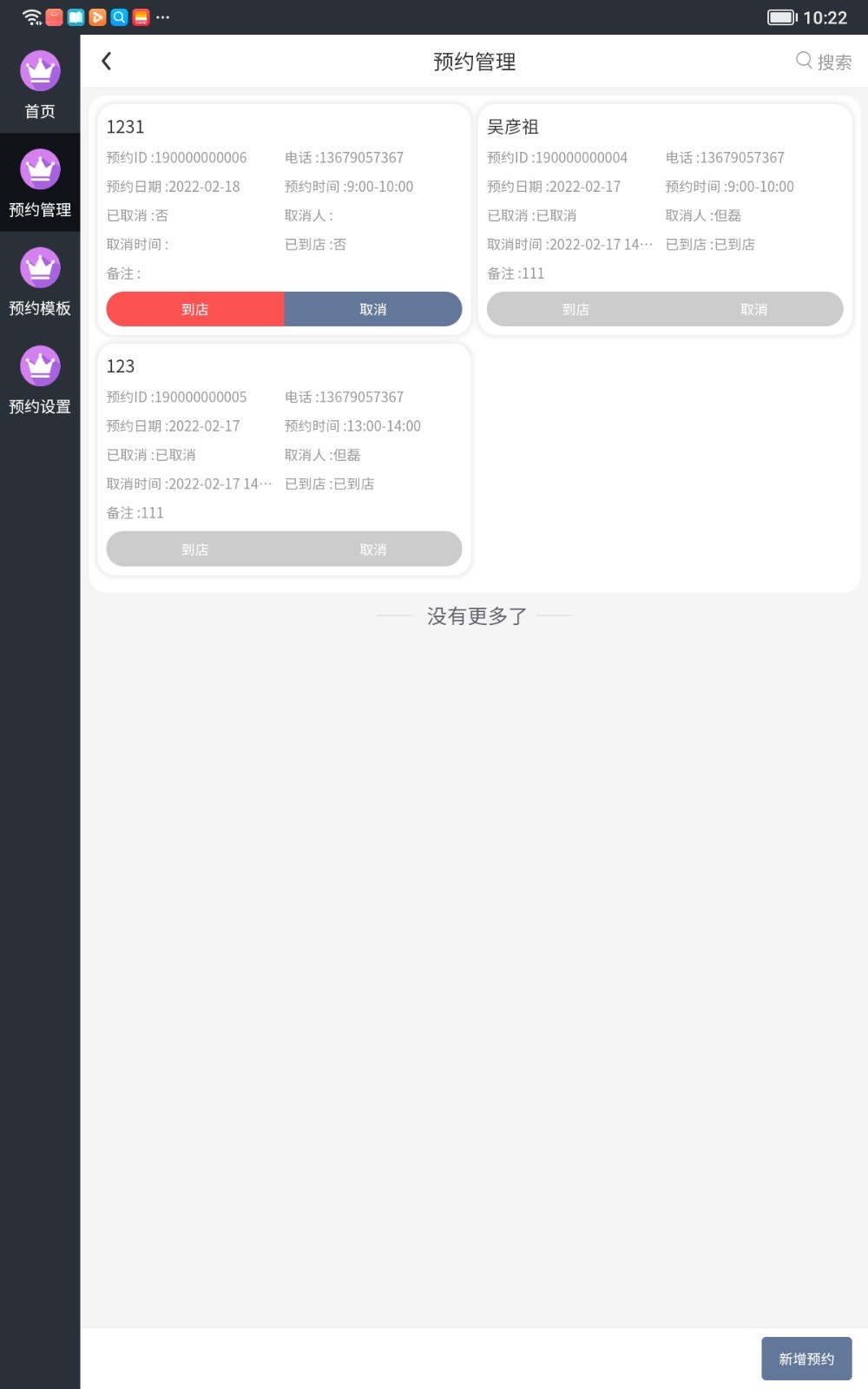
Task: Open 预约模板 sidebar crown icon
Action: pyautogui.click(x=40, y=267)
